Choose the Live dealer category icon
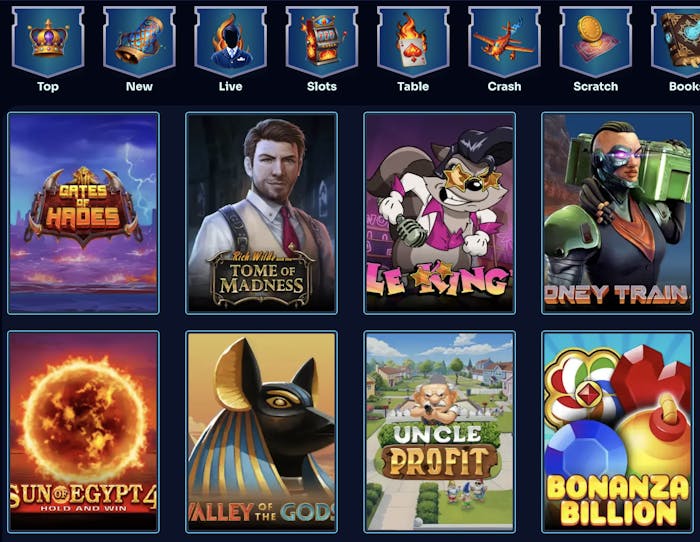Image resolution: width=700 pixels, height=542 pixels. [230, 41]
